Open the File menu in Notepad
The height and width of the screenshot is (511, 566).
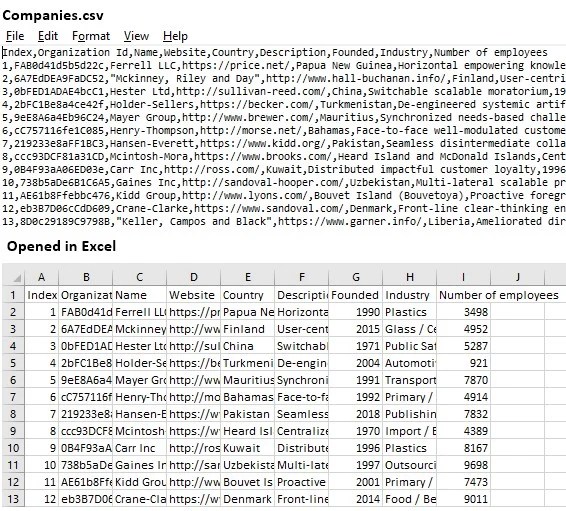tap(15, 36)
